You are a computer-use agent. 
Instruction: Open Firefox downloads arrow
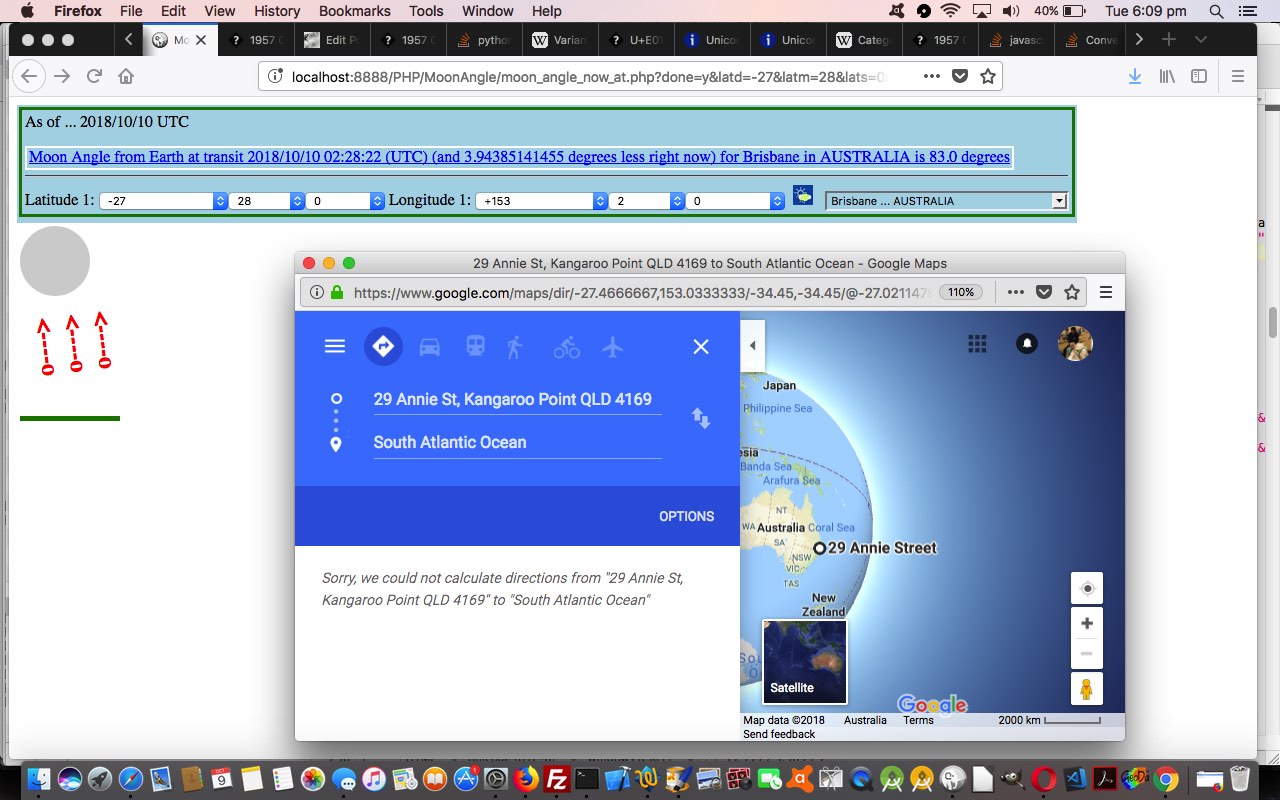coord(1135,76)
